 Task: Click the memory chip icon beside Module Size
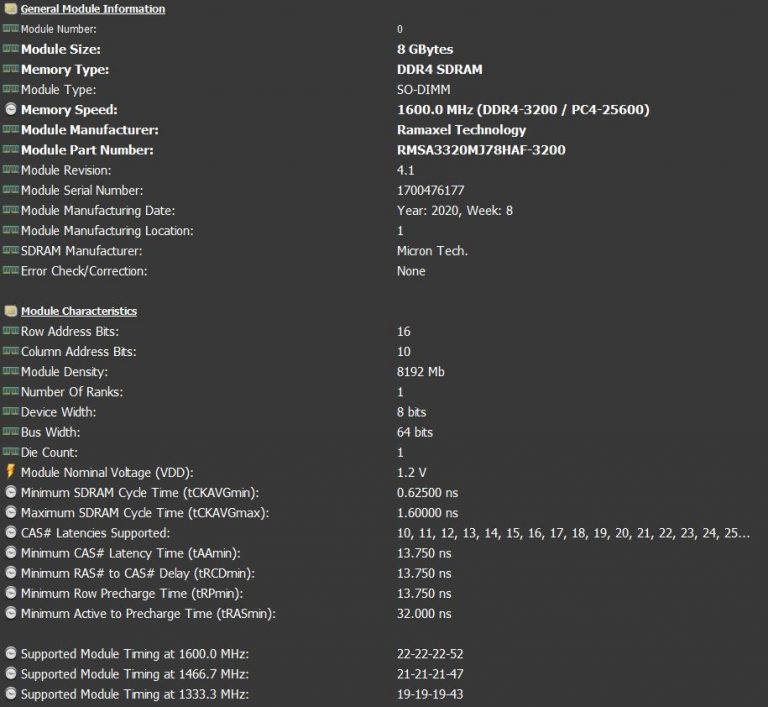(x=10, y=49)
